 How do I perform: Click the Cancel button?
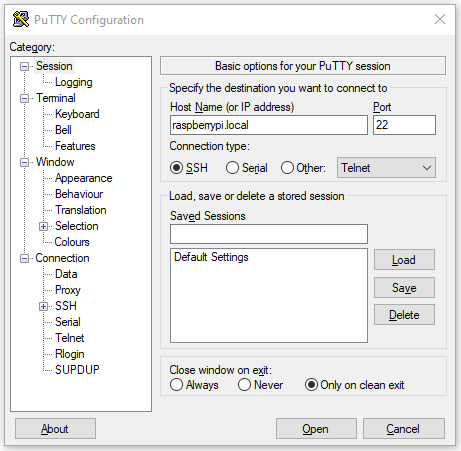coord(404,429)
